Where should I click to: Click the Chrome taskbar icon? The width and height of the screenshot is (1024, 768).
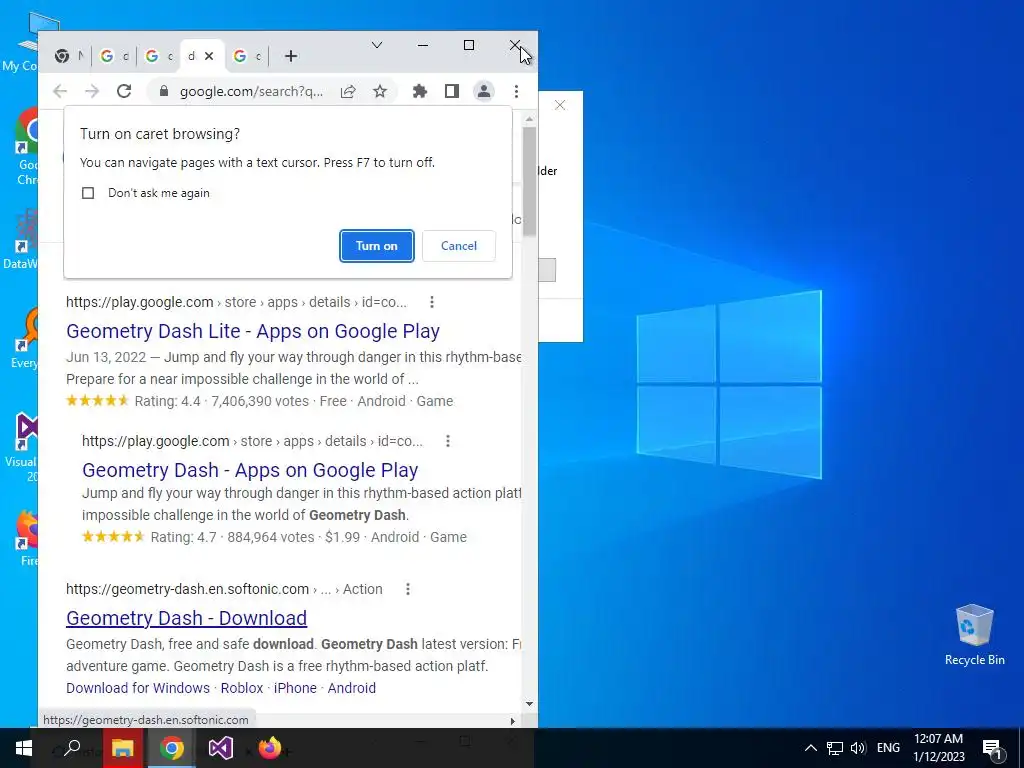pyautogui.click(x=172, y=748)
